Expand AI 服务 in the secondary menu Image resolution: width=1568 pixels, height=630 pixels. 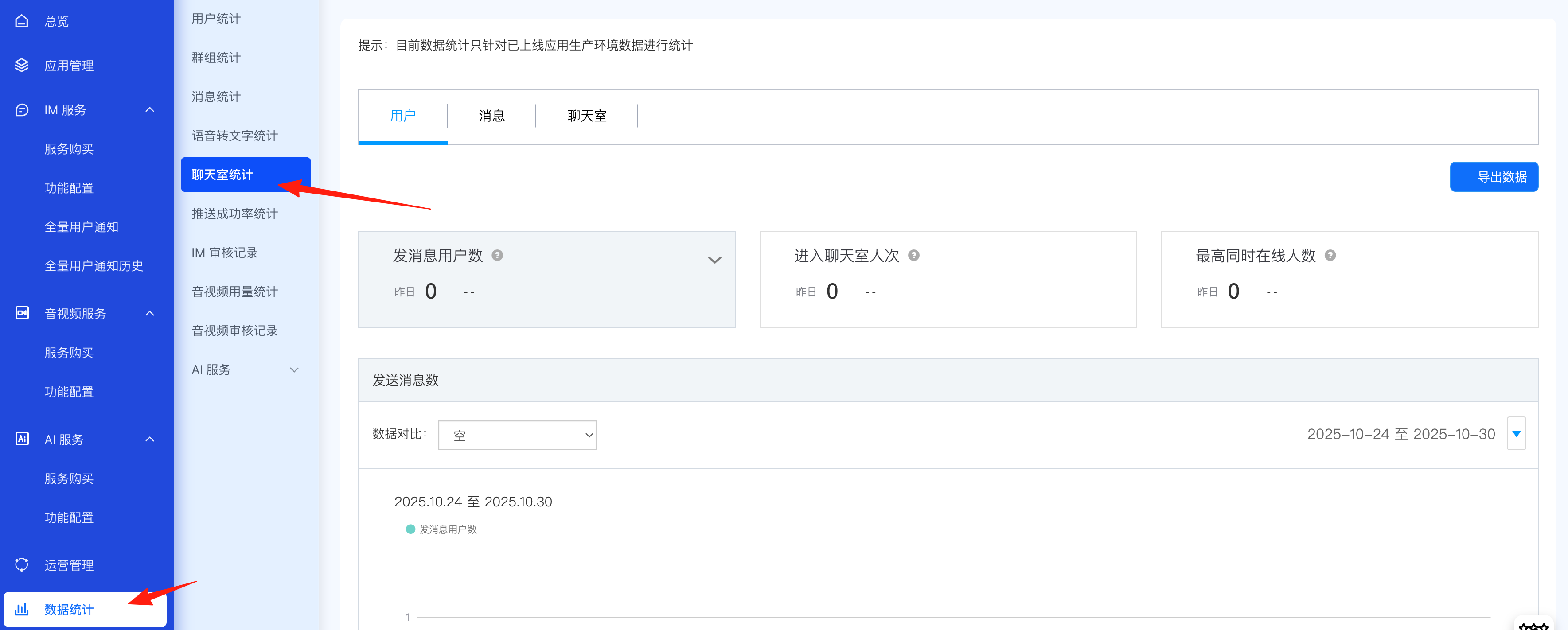294,370
